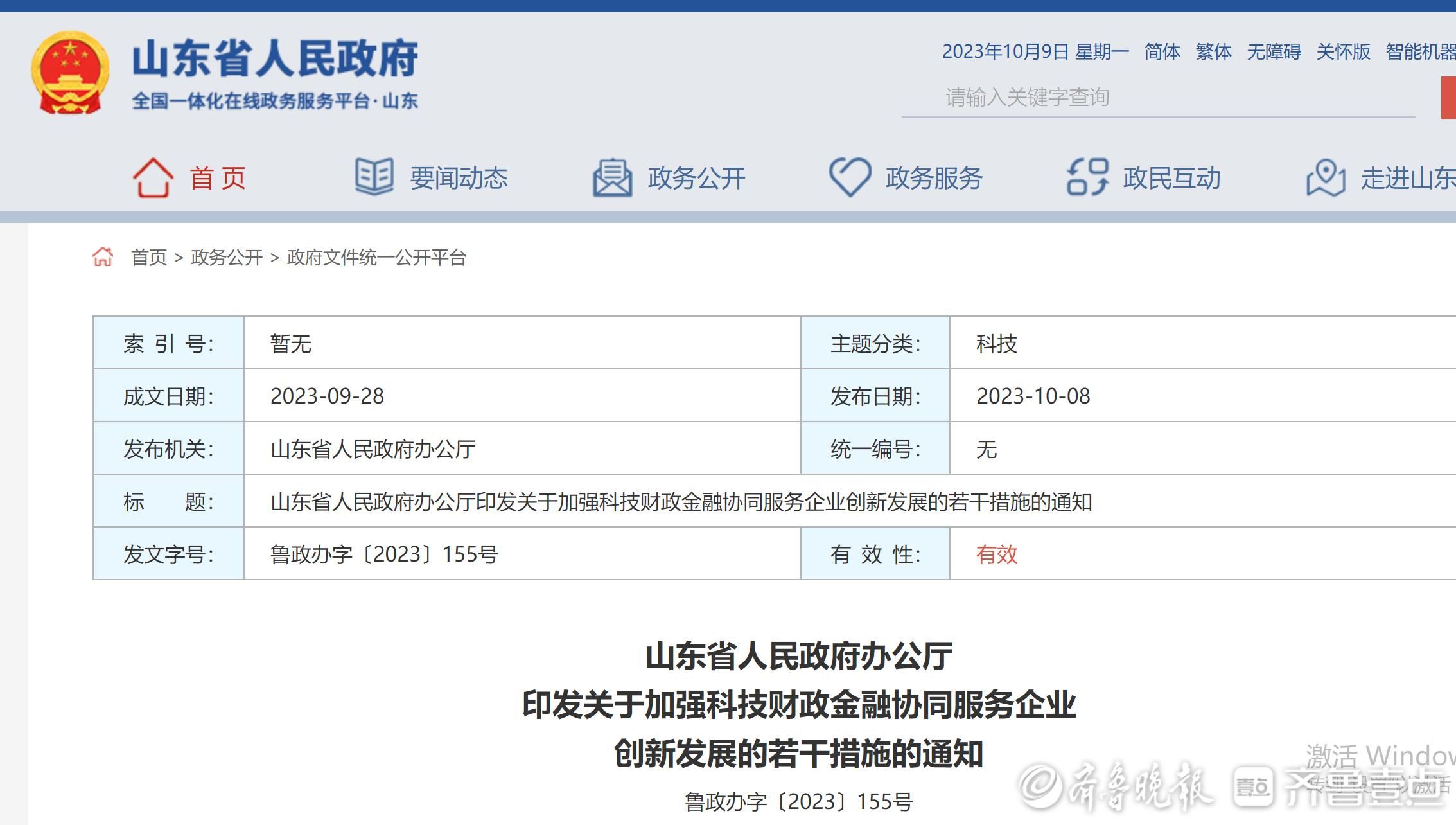Click the red search button beside the search field
This screenshot has width=1456, height=825.
coord(1448,98)
